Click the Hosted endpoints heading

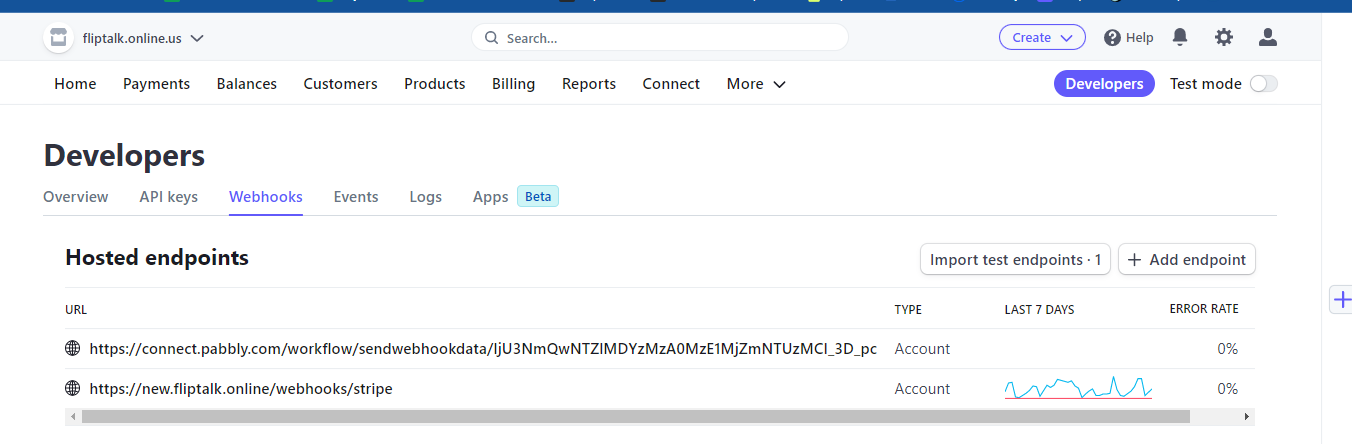[157, 258]
